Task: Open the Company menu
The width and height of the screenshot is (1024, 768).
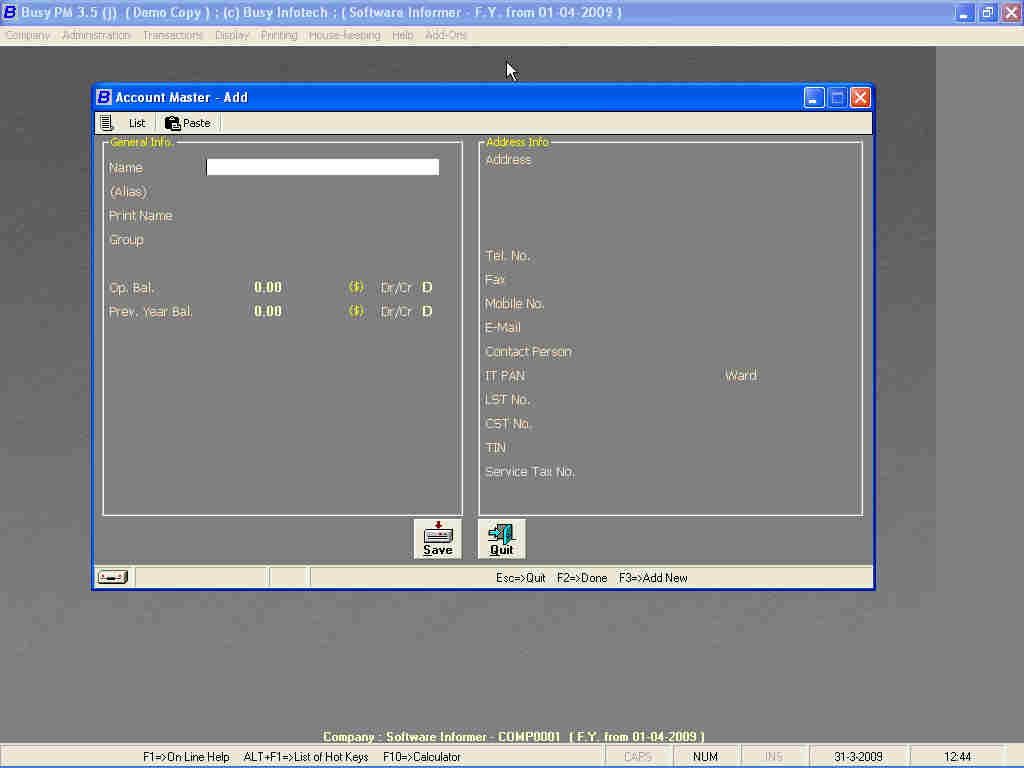Action: 27,35
